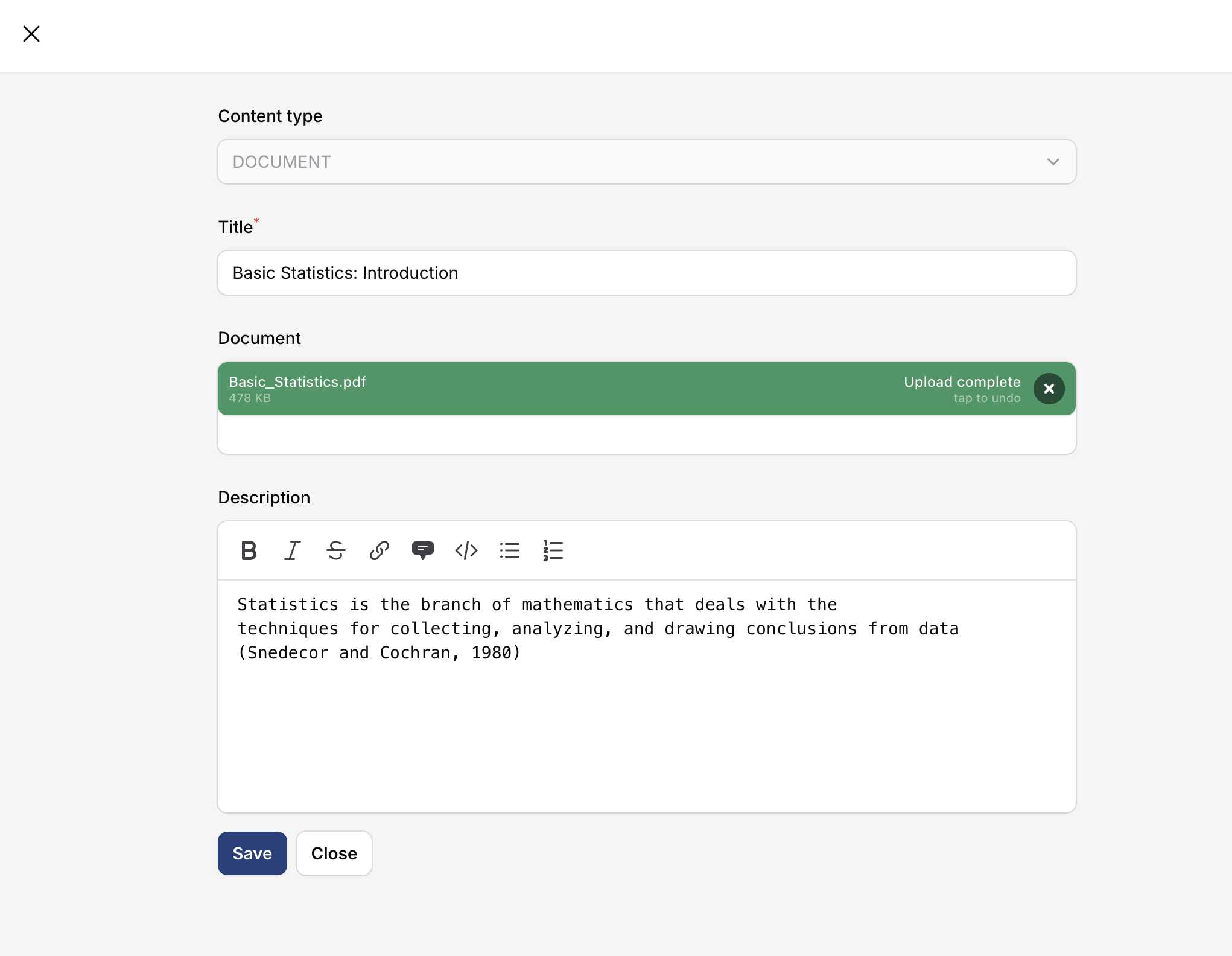Click the Basic_Statistics.pdf file name
The height and width of the screenshot is (956, 1232).
point(297,382)
